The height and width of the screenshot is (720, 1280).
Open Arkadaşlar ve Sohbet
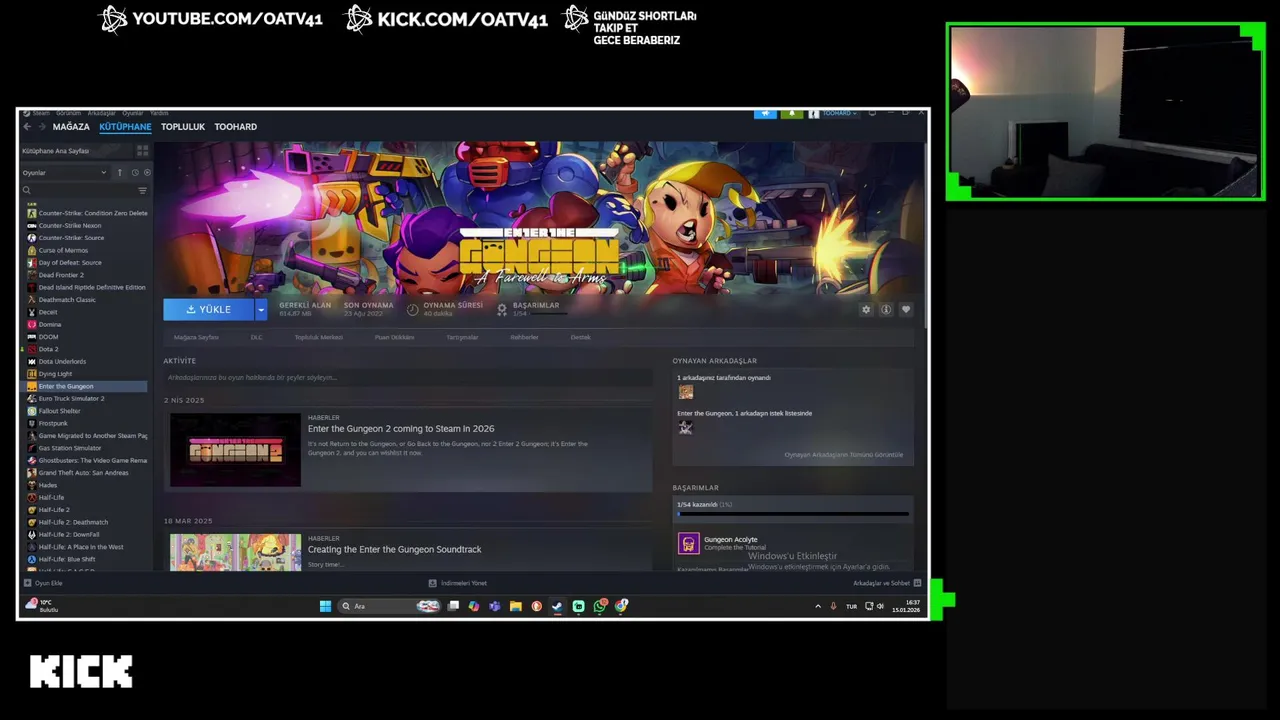[887, 583]
